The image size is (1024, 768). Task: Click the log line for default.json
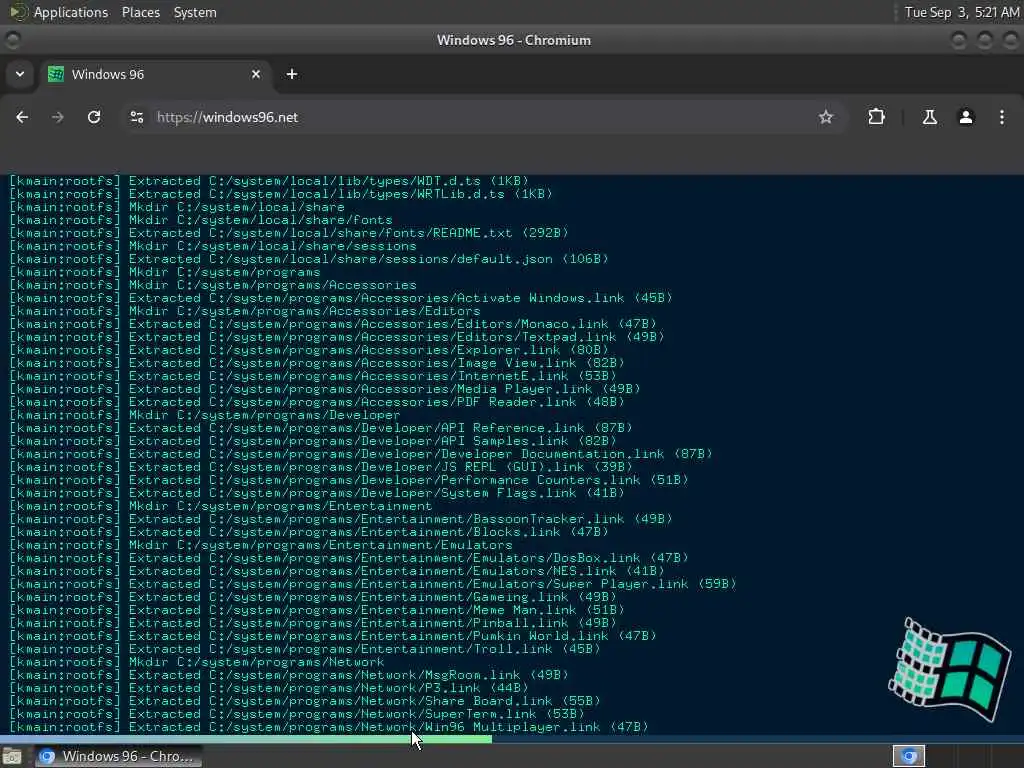[309, 259]
